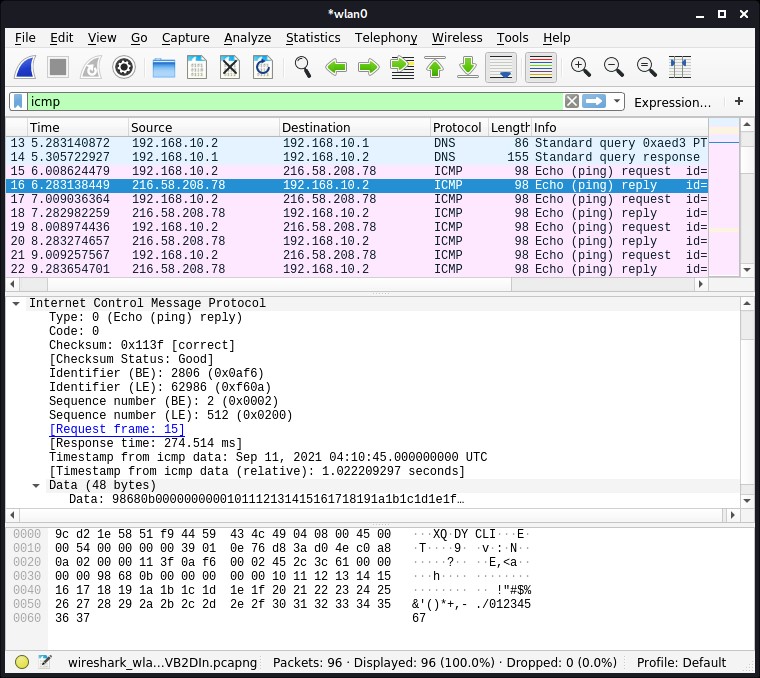
Task: Open the Go menu
Action: (139, 38)
